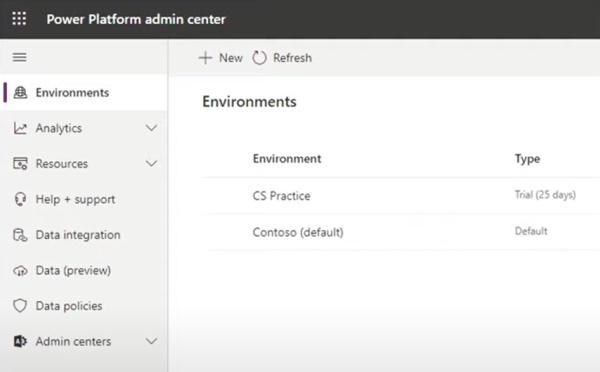The height and width of the screenshot is (372, 600).
Task: Open Data (preview) section
Action: pos(83,271)
